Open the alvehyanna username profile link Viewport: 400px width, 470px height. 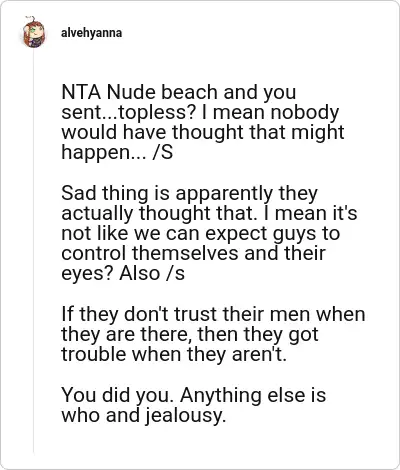[x=91, y=33]
